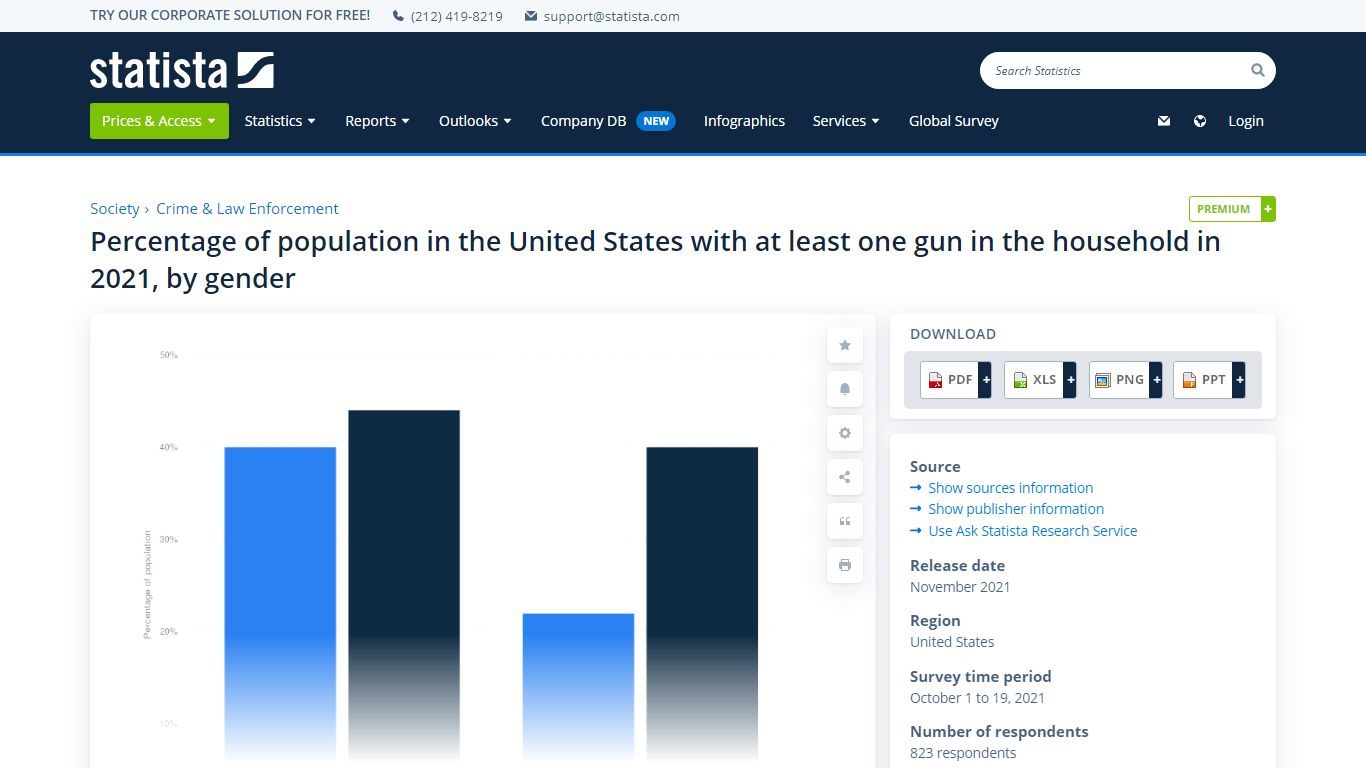Click the support@statista.com email link
The height and width of the screenshot is (768, 1366).
[612, 16]
